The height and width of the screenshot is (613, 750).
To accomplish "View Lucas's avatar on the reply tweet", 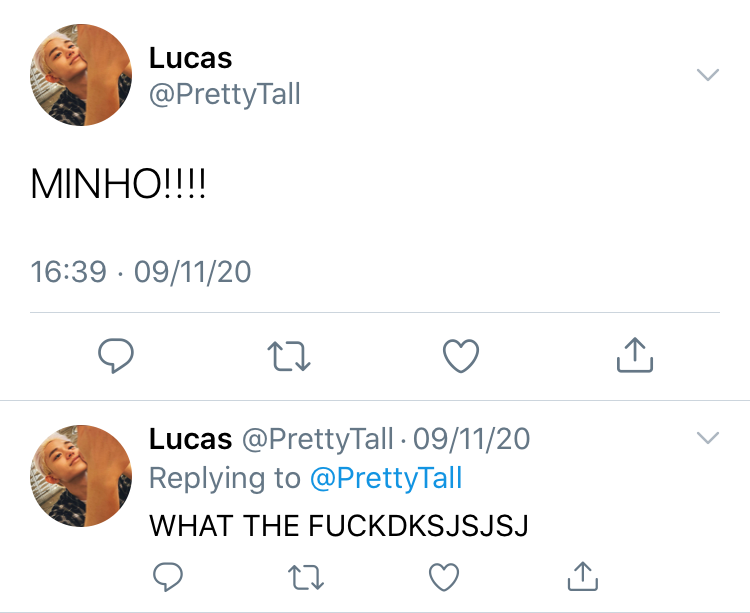I will click(81, 476).
